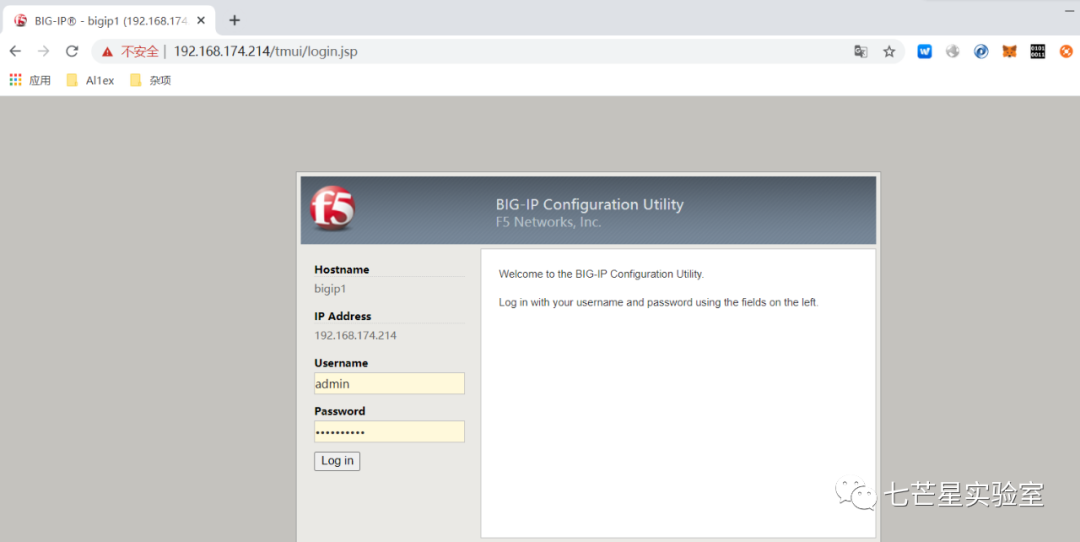Click the not-secure warning triangle icon
This screenshot has height=542, width=1080.
(107, 52)
